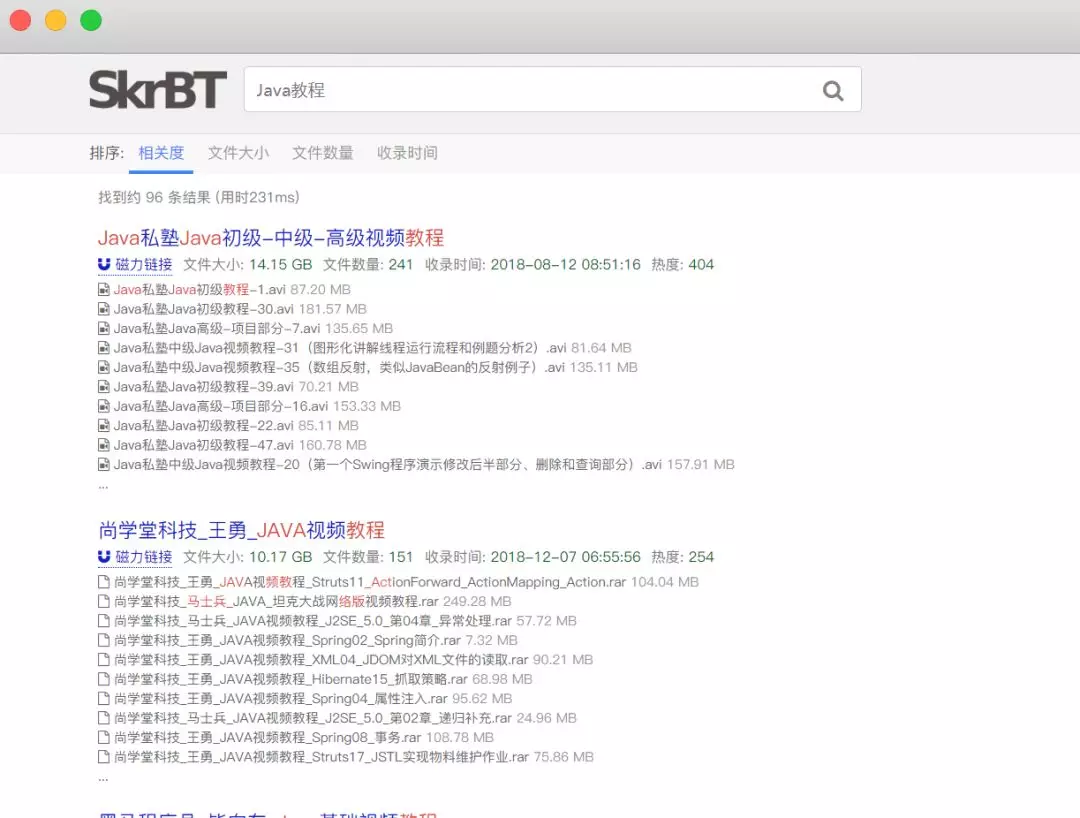Click 热度 254 value

point(701,556)
